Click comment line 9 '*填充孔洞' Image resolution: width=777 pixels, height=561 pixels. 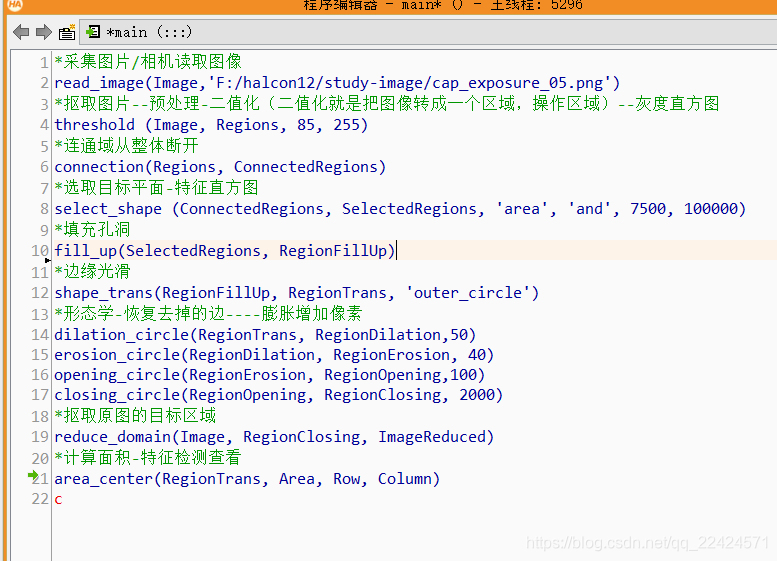[x=92, y=229]
